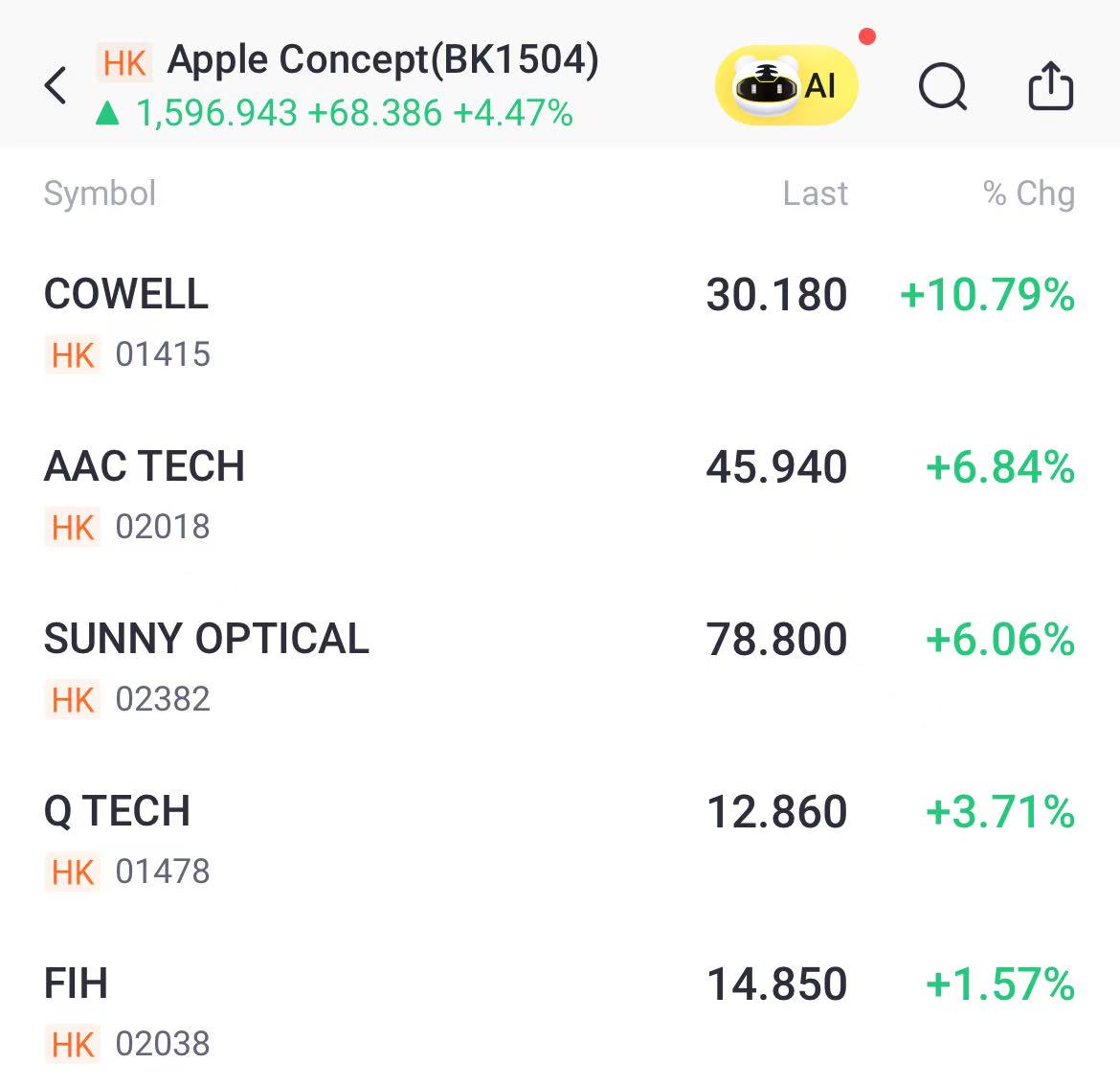This screenshot has height=1086, width=1120.
Task: Open the FIH stock entry
Action: 560,1012
